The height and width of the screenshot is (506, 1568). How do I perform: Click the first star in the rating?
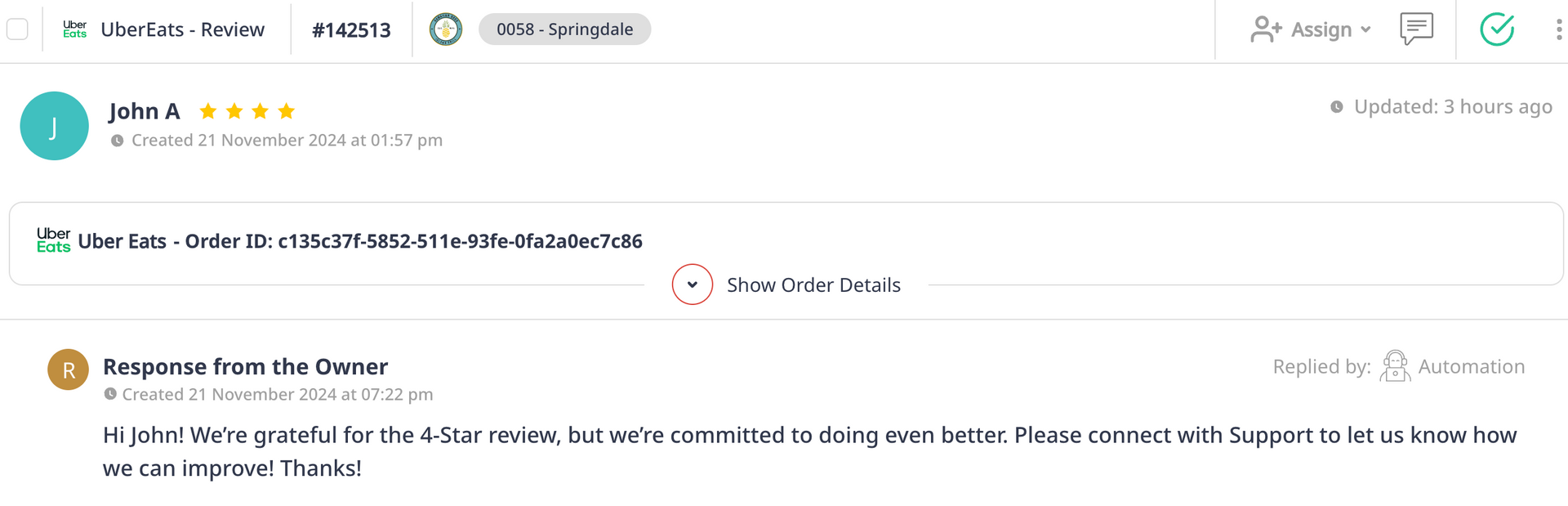click(208, 111)
